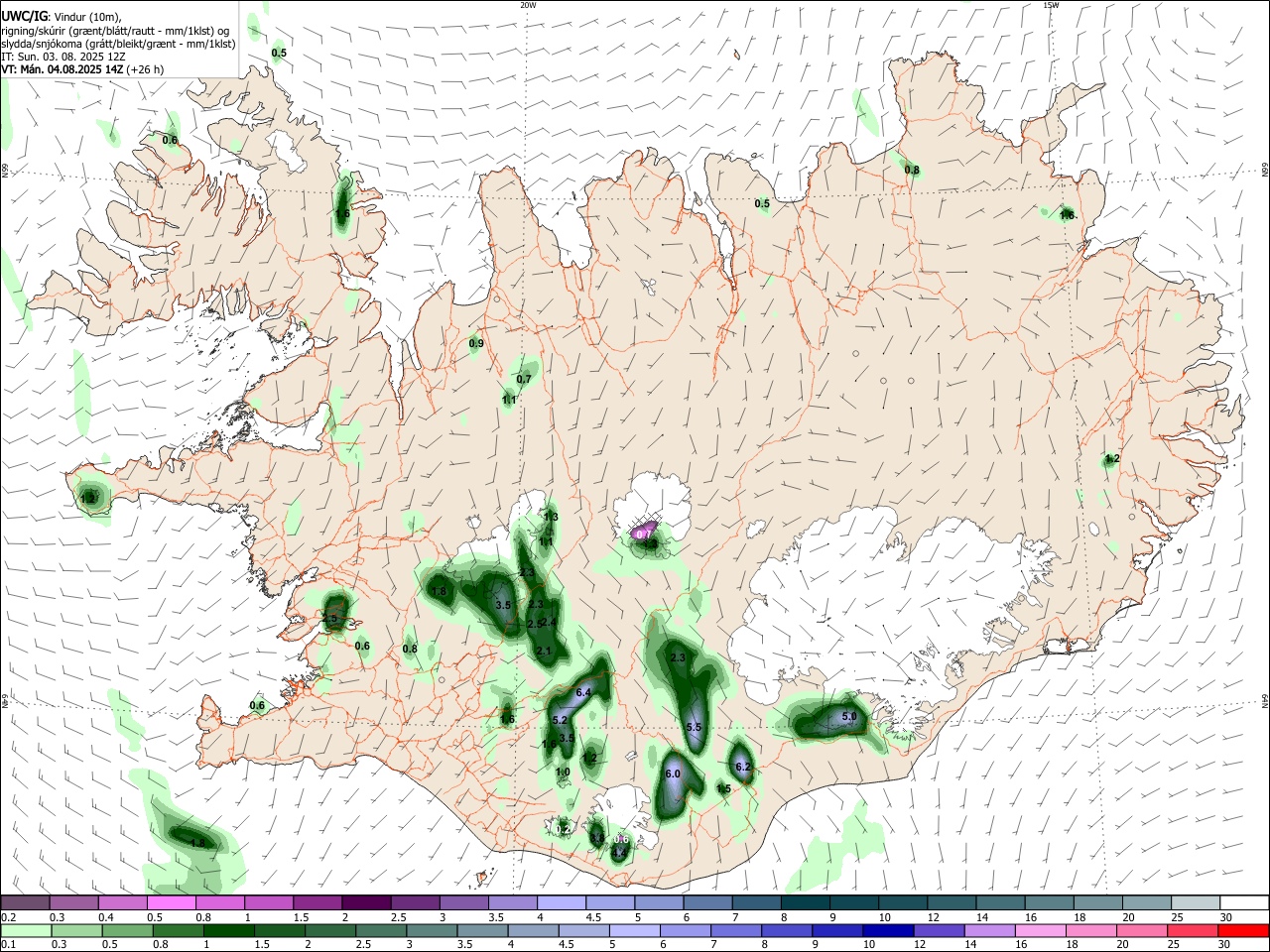Click the pink 0.7 snow value on the glacier
Screen dimensions: 1270x952
coord(643,534)
